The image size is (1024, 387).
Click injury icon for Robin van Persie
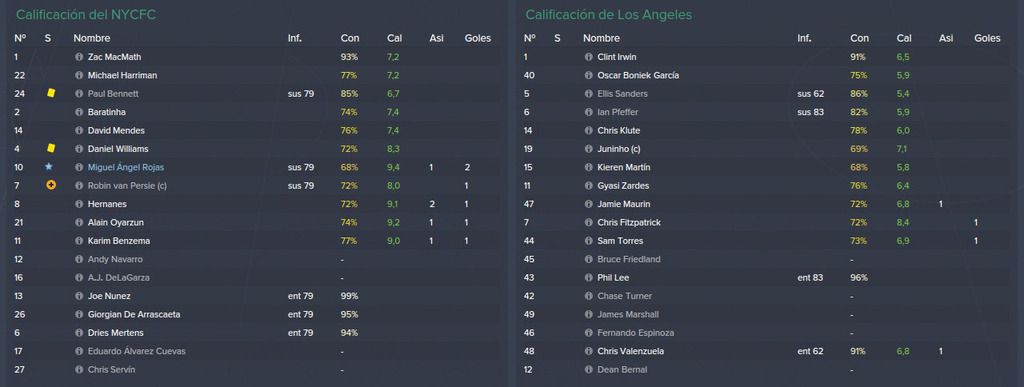point(51,185)
